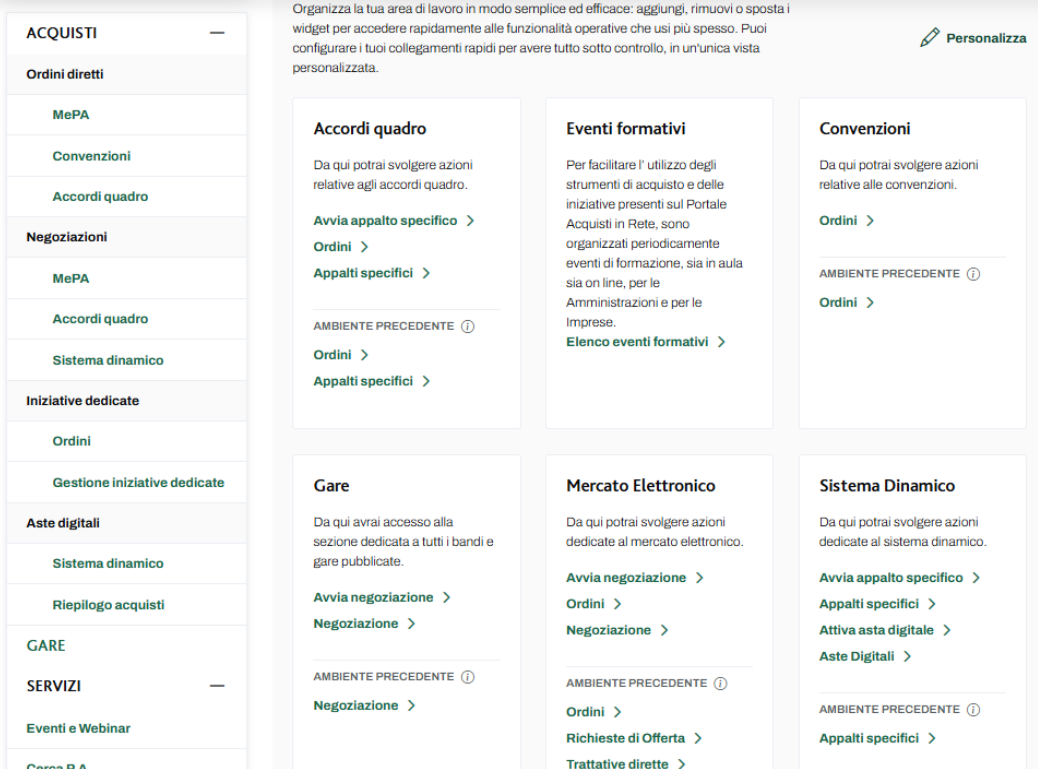The width and height of the screenshot is (1038, 769).
Task: Open Richieste di Offerta link
Action: tap(625, 738)
